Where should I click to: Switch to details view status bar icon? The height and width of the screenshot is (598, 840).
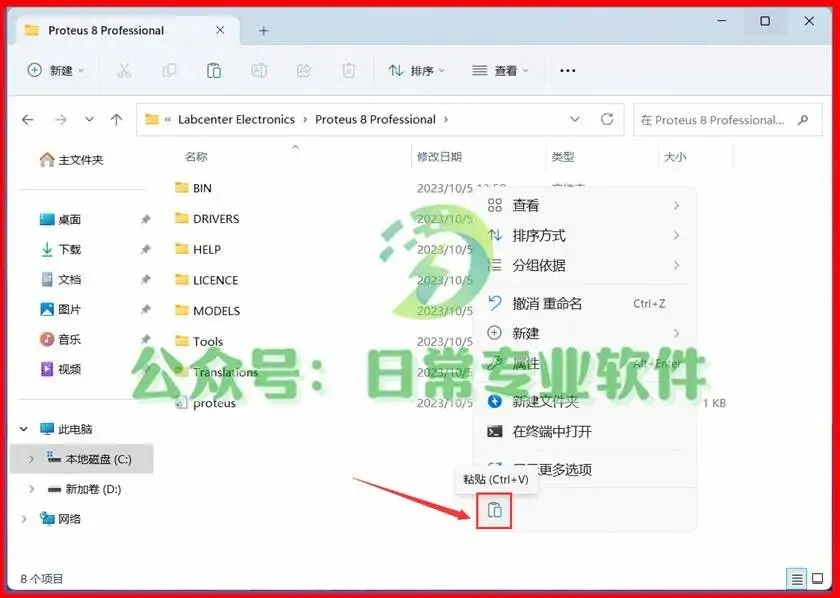click(x=797, y=579)
